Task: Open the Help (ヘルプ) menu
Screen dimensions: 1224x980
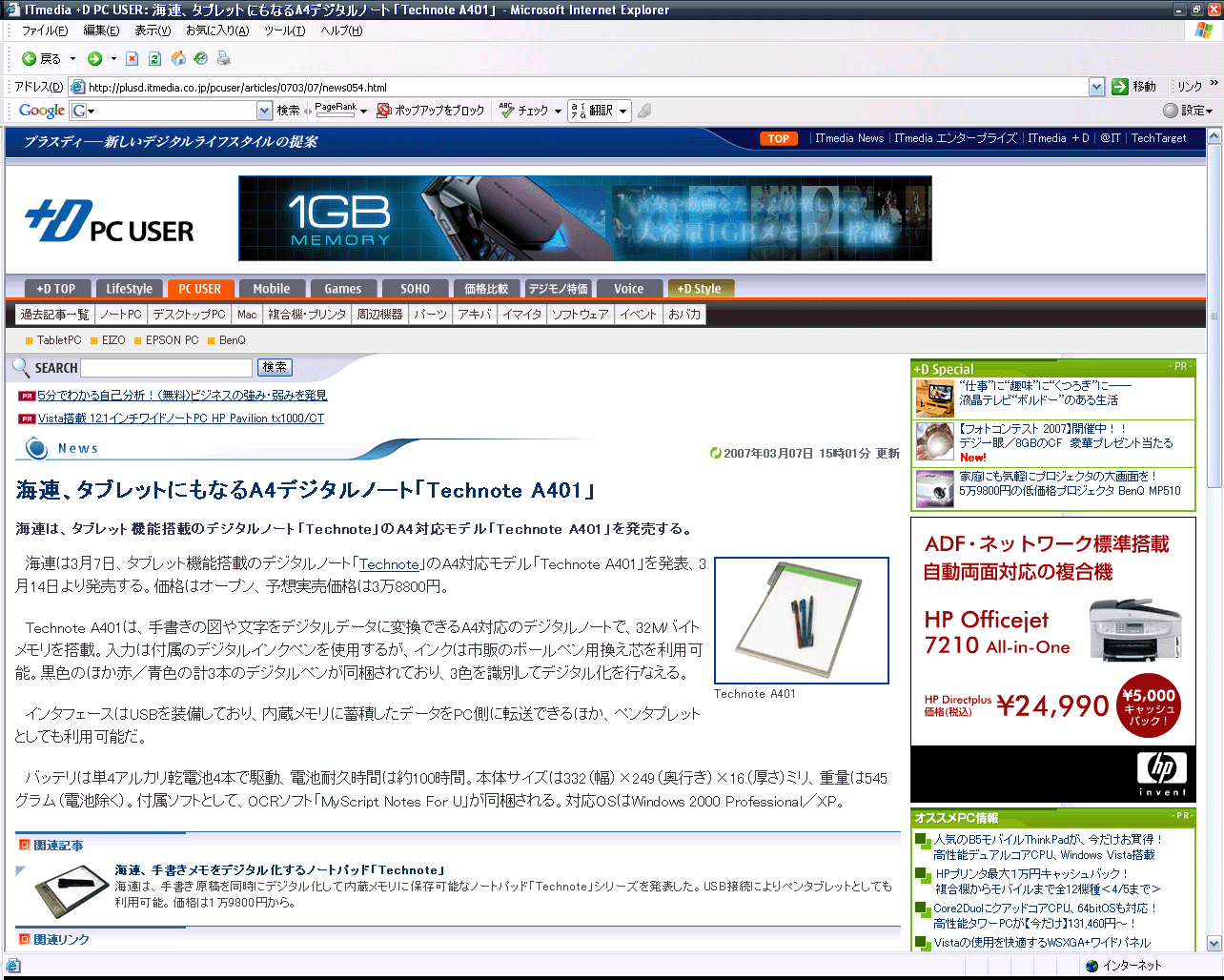Action: pyautogui.click(x=341, y=31)
